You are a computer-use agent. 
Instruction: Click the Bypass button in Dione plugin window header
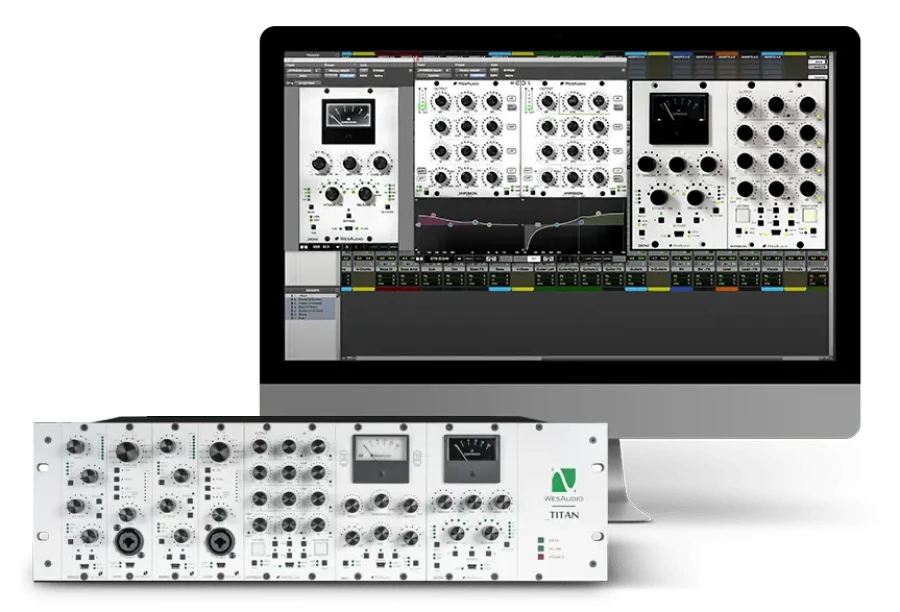click(379, 71)
